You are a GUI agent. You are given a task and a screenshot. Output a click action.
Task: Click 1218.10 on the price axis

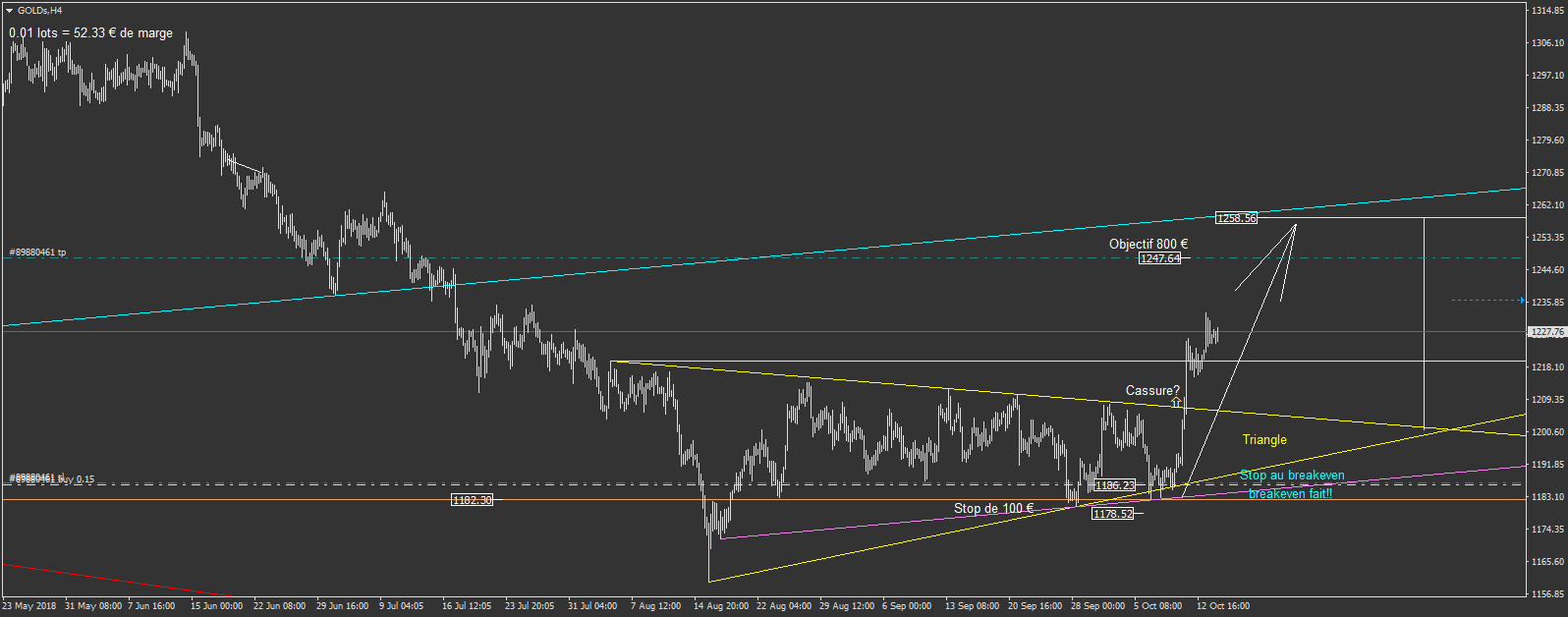pyautogui.click(x=1547, y=367)
